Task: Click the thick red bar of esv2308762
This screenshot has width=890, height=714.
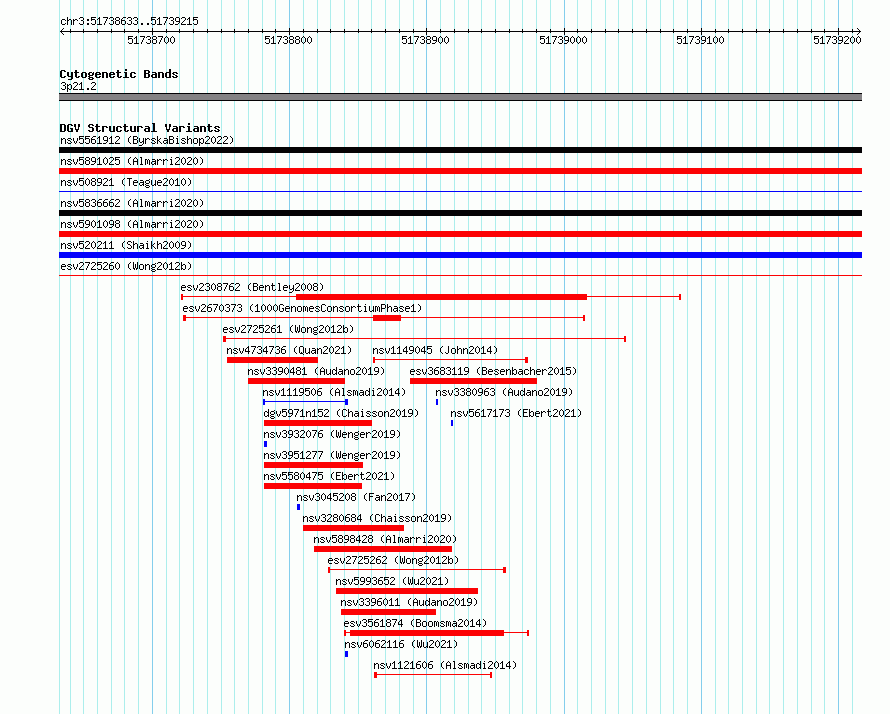Action: click(442, 297)
